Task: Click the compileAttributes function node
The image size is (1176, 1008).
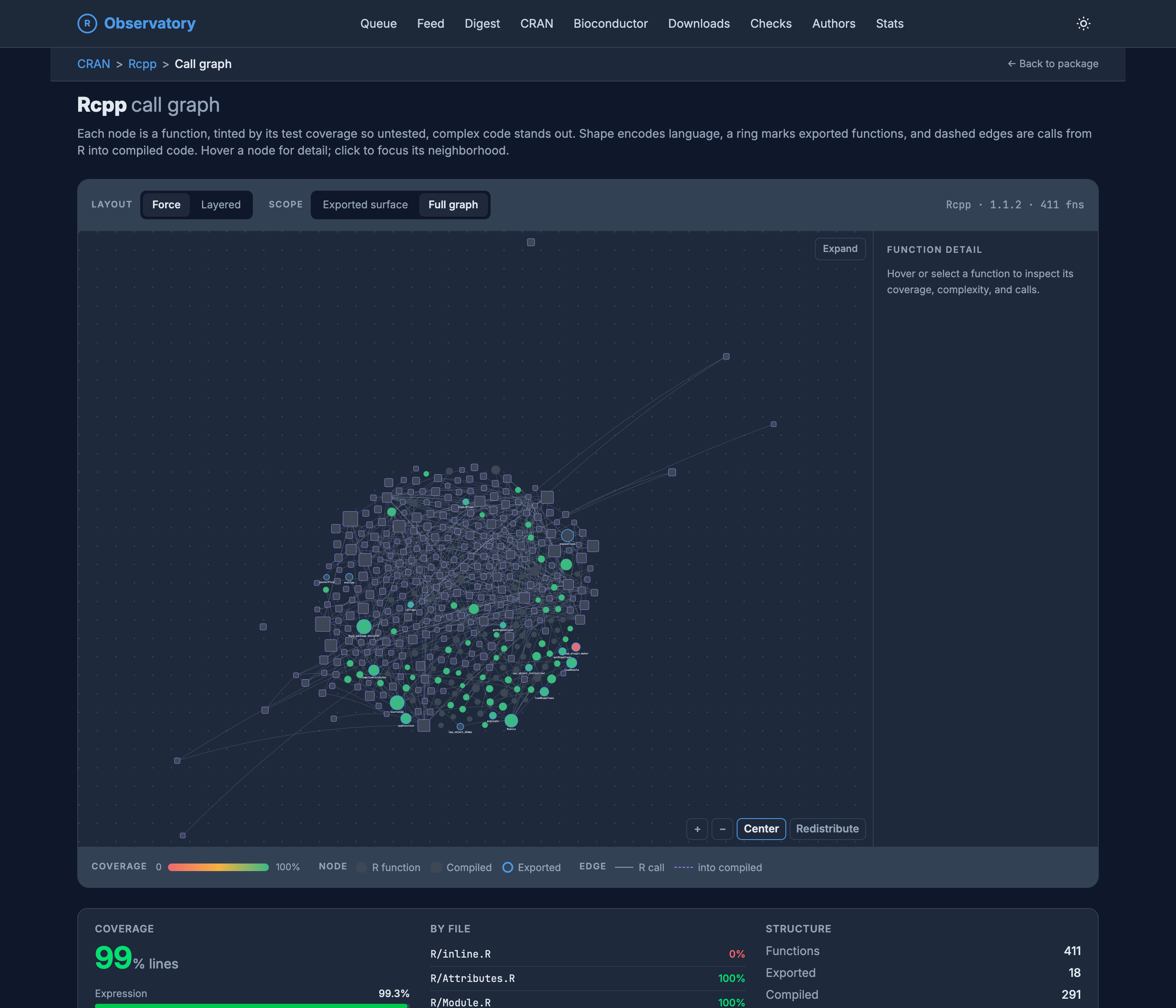Action: tap(373, 670)
